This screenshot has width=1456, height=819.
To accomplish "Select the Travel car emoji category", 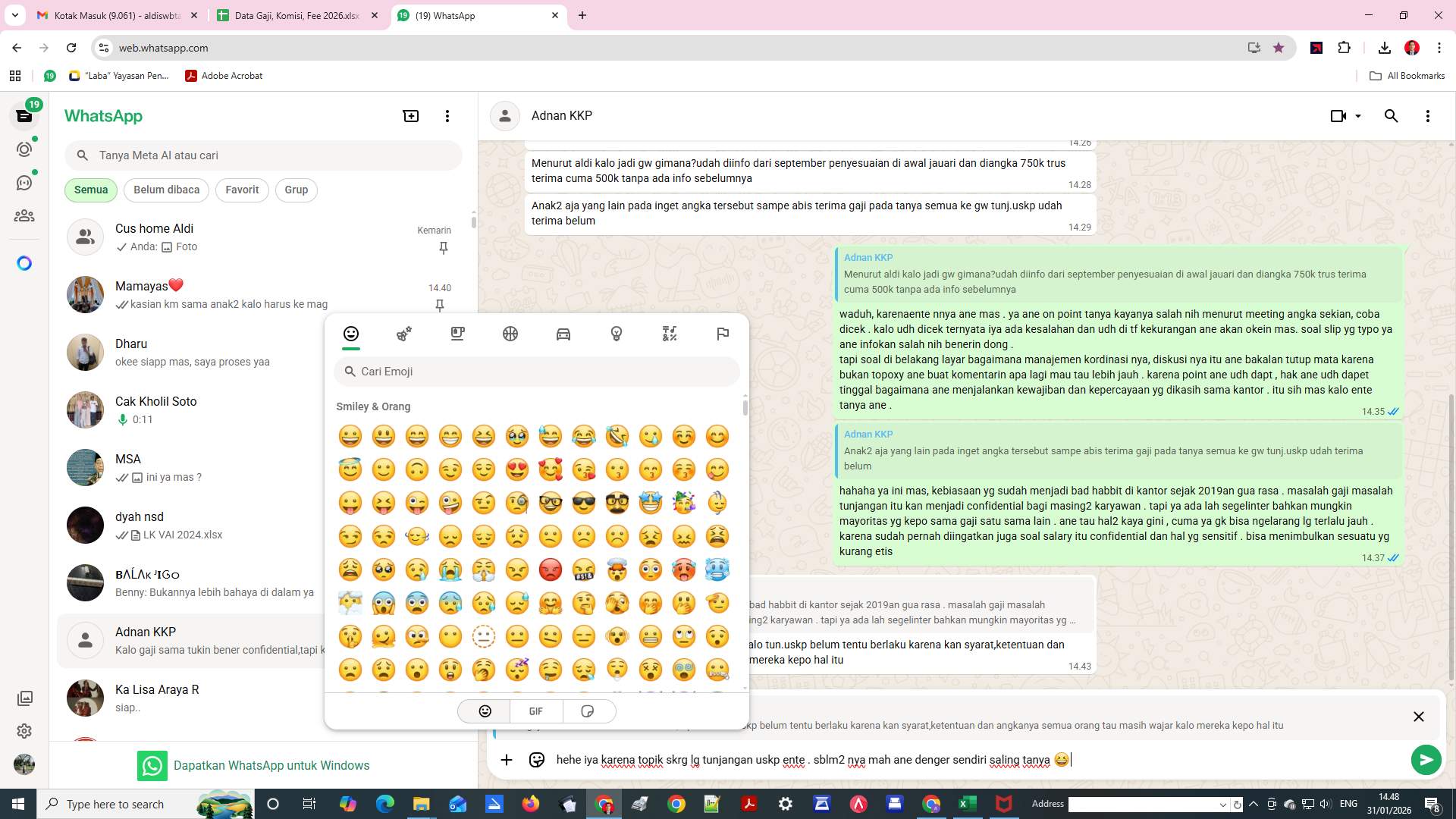I will (x=563, y=334).
